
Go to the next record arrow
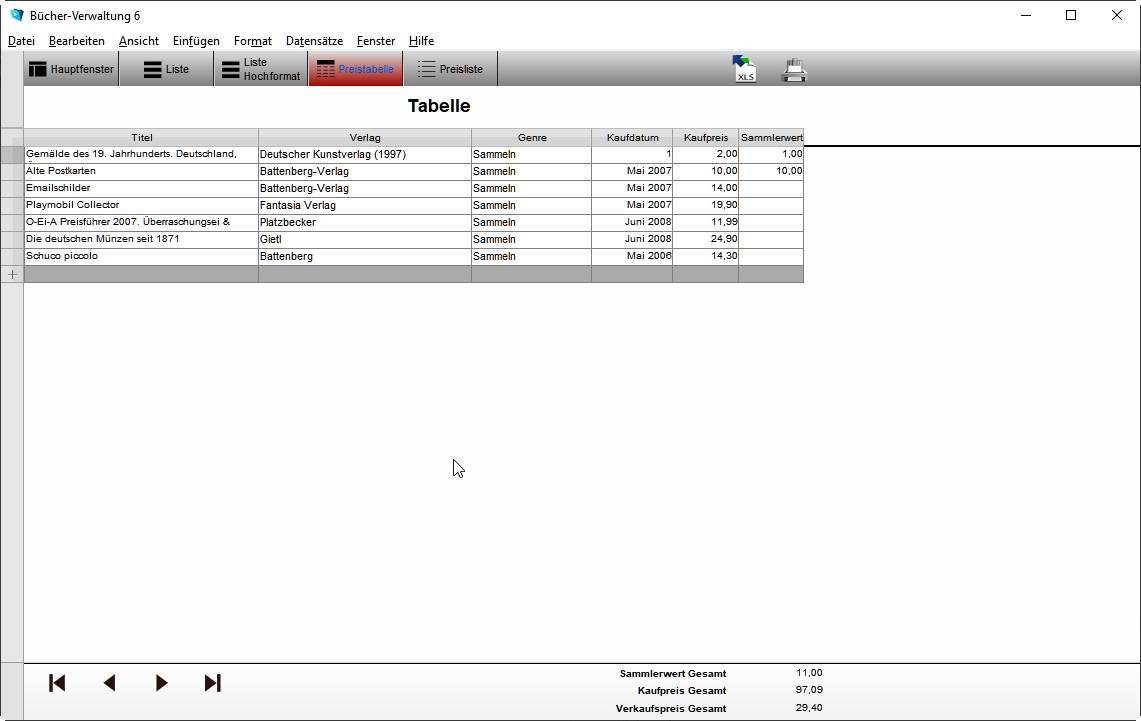pyautogui.click(x=161, y=683)
